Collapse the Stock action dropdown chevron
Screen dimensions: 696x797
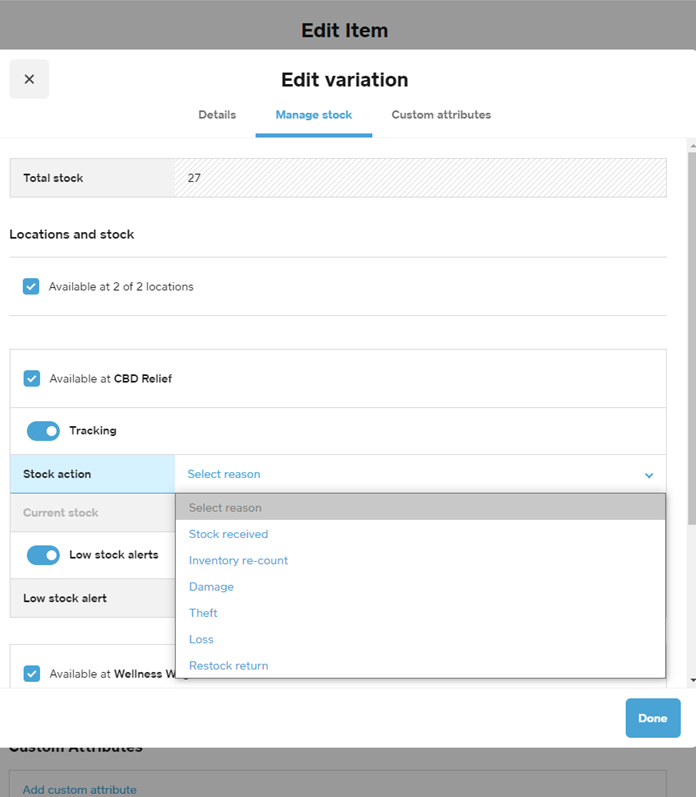649,475
